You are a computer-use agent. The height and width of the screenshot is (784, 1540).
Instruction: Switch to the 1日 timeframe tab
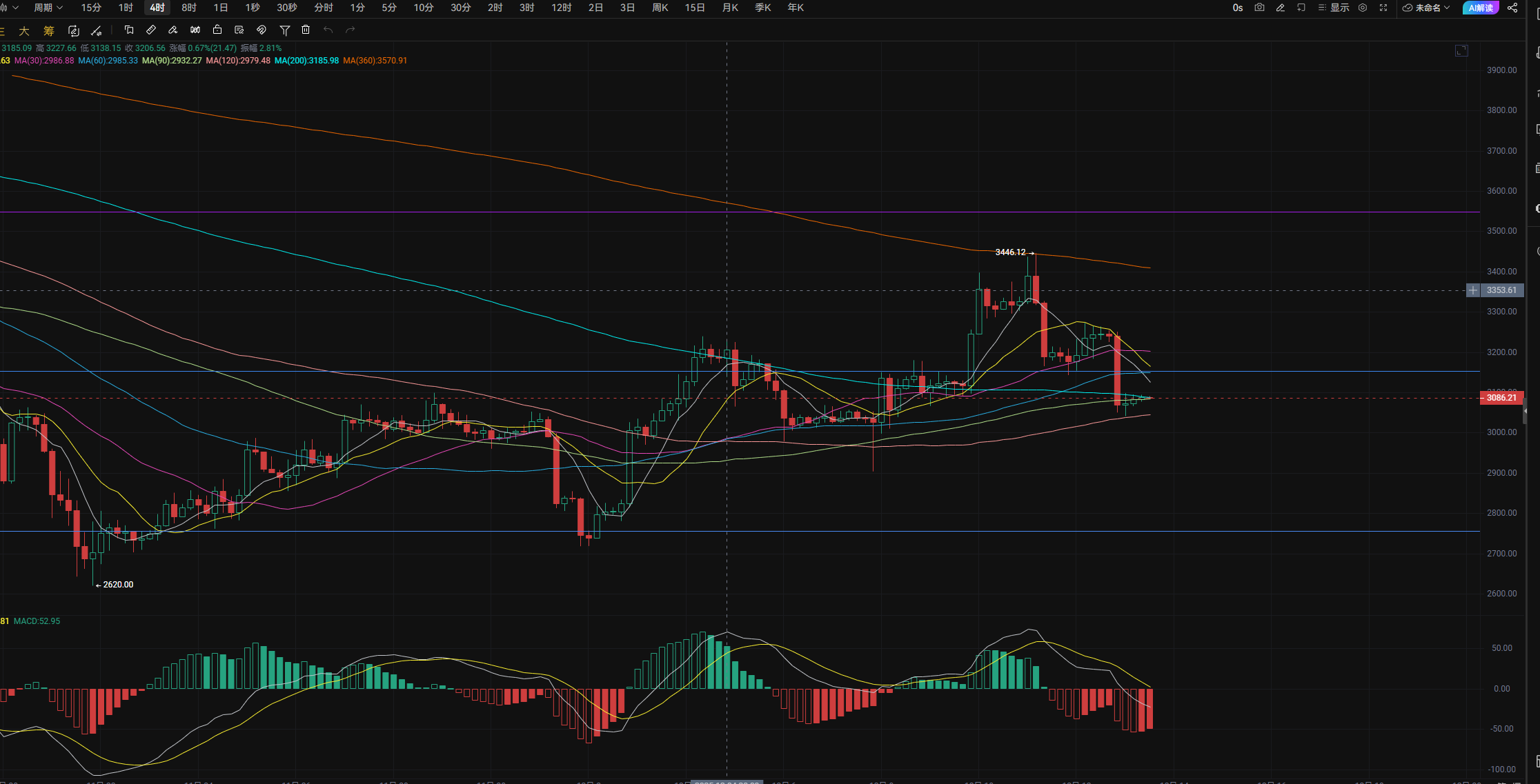pos(221,8)
